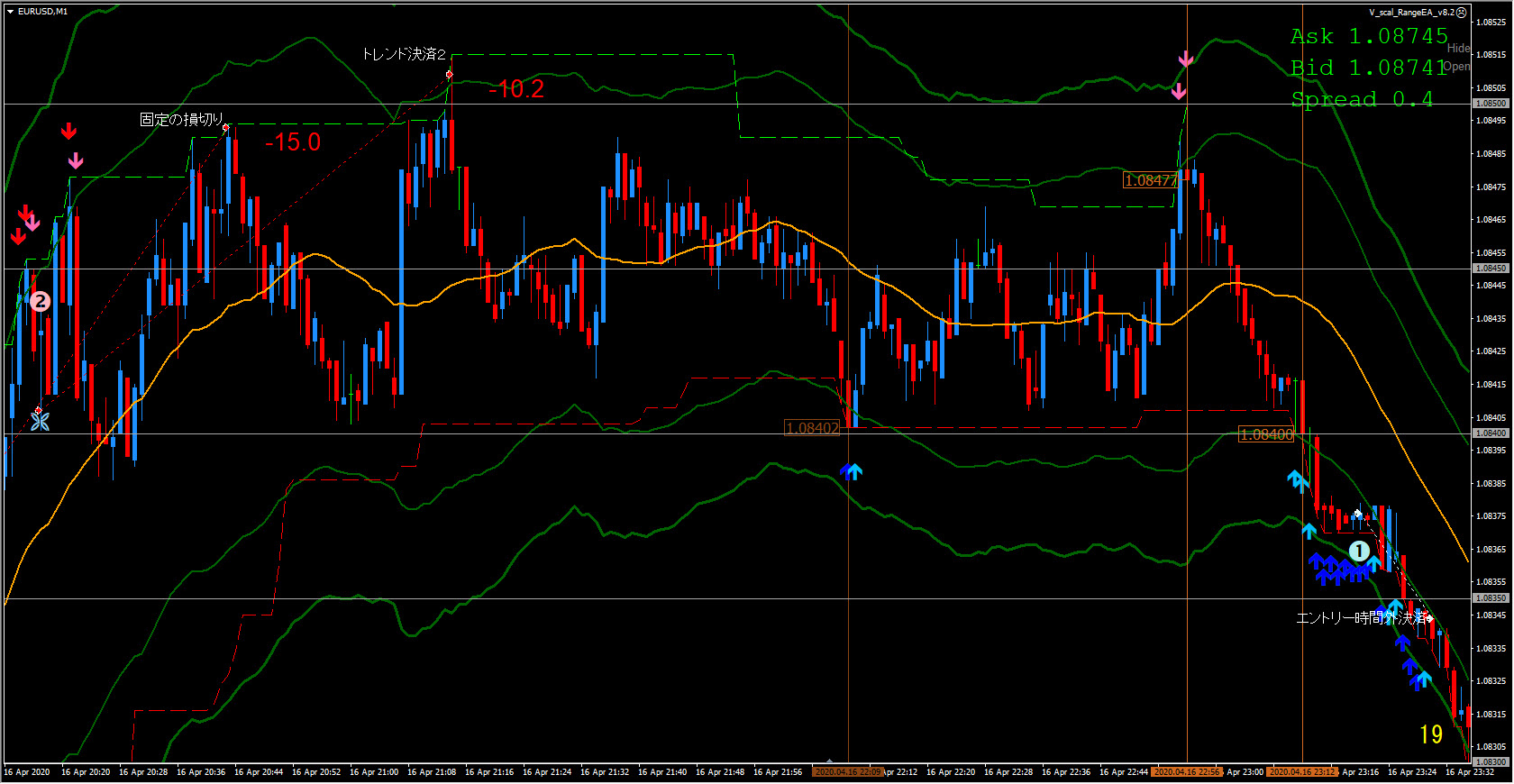Click the 16 Apr 22:20 time axis label

coord(951,772)
